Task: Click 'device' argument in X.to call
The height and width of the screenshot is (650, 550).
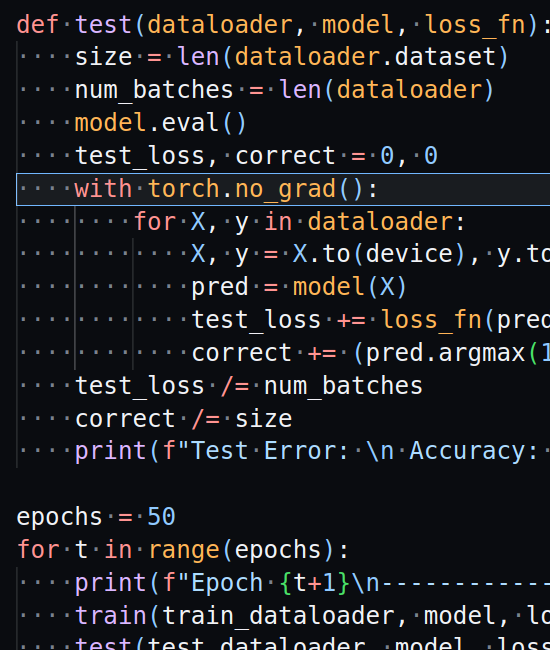Action: pyautogui.click(x=409, y=254)
